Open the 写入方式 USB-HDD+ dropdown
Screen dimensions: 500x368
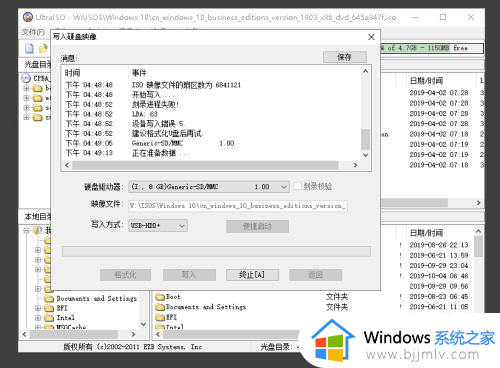tap(182, 226)
